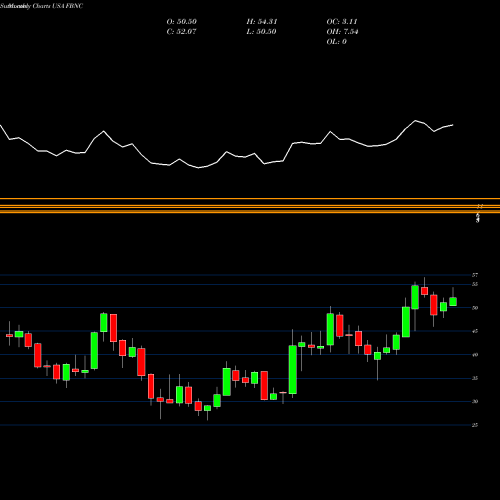This screenshot has width=500, height=500.
Task: Click the 30 price axis label
Action: [x=475, y=401]
